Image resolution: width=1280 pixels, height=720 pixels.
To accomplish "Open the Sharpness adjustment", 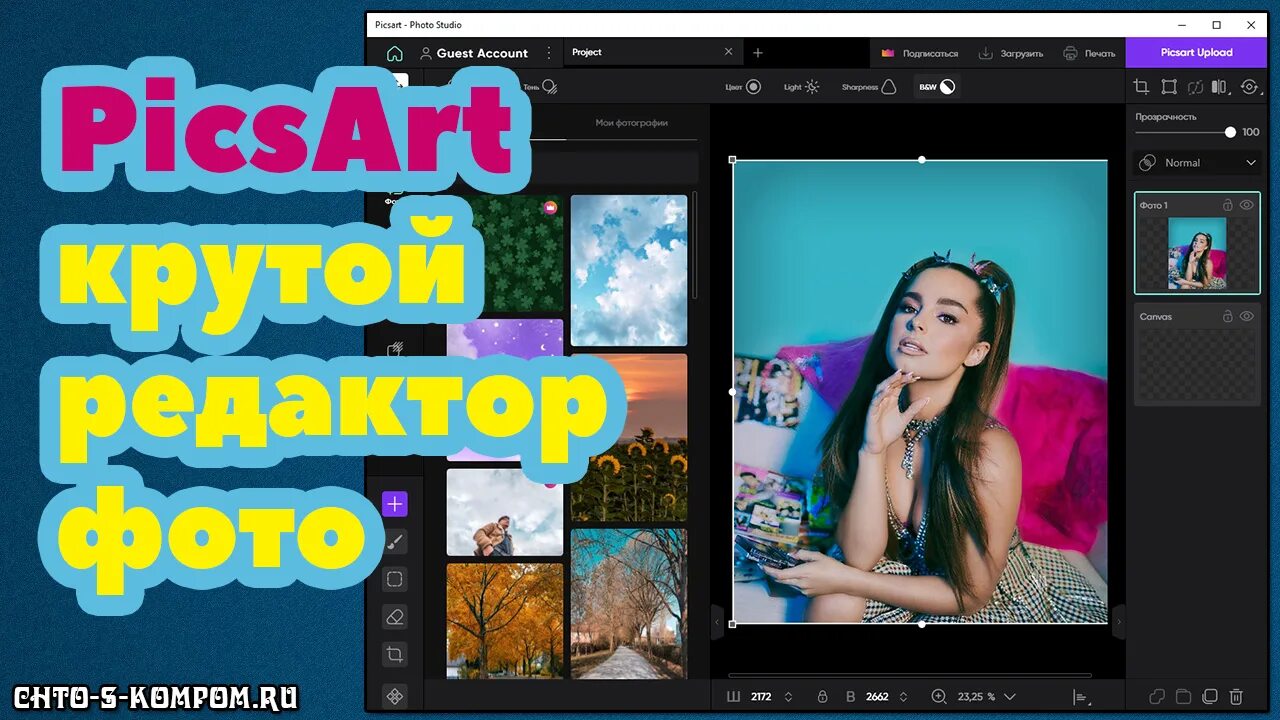I will (x=868, y=87).
